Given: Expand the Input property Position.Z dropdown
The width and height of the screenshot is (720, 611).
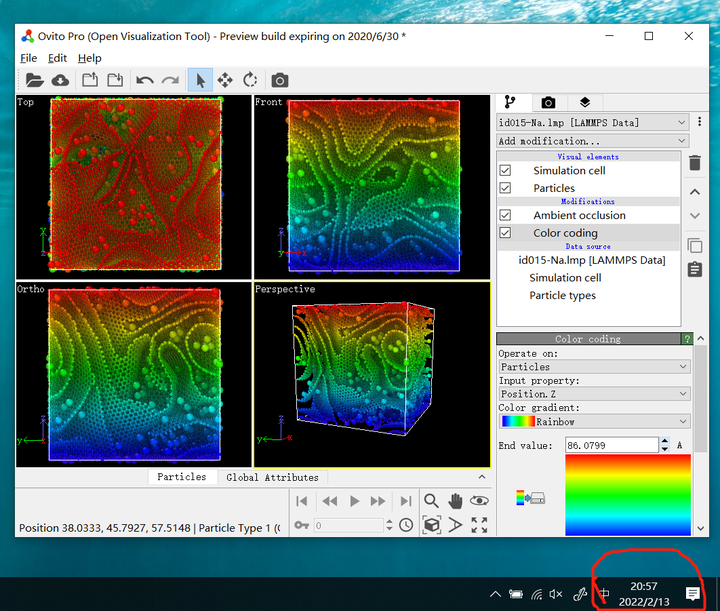Looking at the screenshot, I should [594, 394].
